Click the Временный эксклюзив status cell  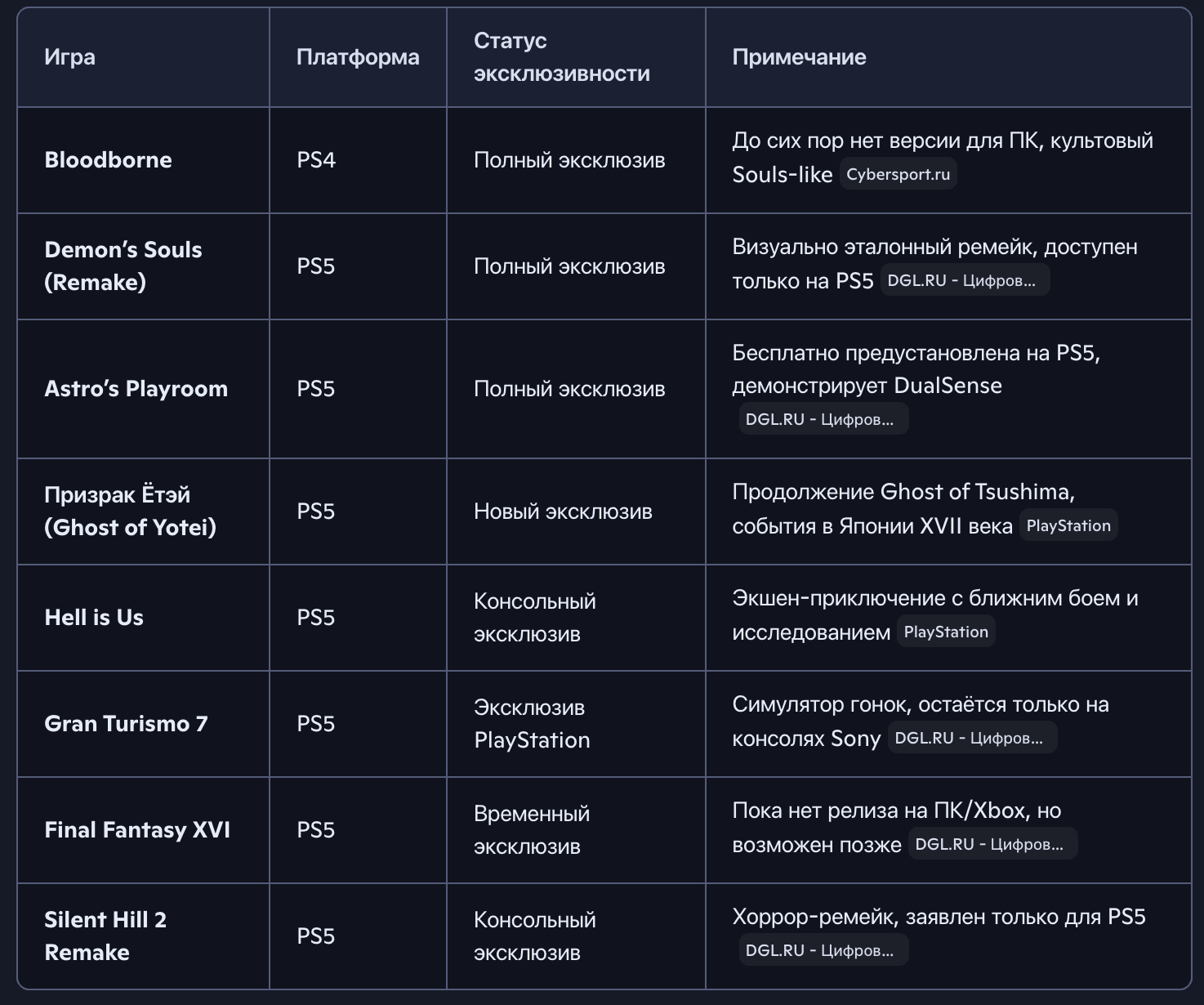(532, 830)
